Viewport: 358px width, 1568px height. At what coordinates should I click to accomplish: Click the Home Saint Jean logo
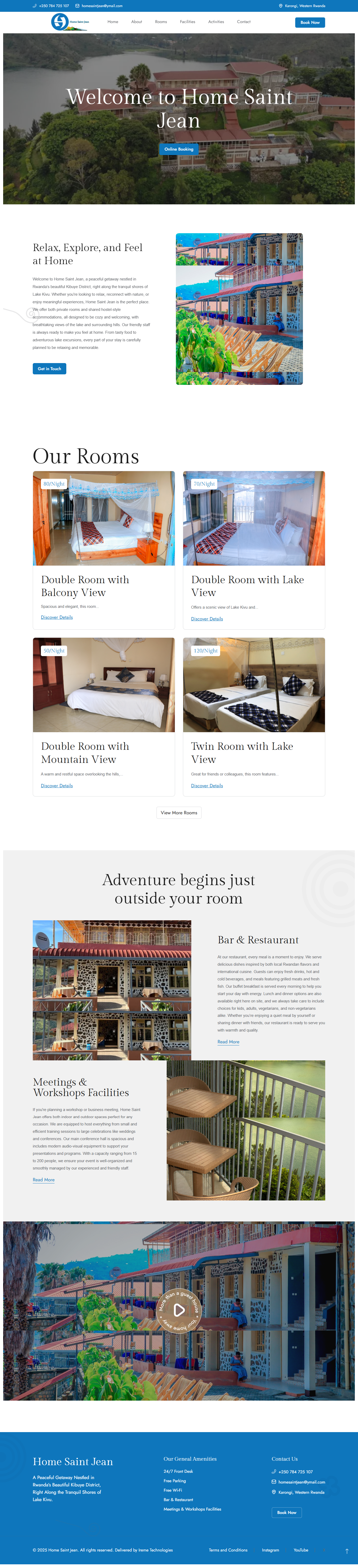click(x=70, y=22)
